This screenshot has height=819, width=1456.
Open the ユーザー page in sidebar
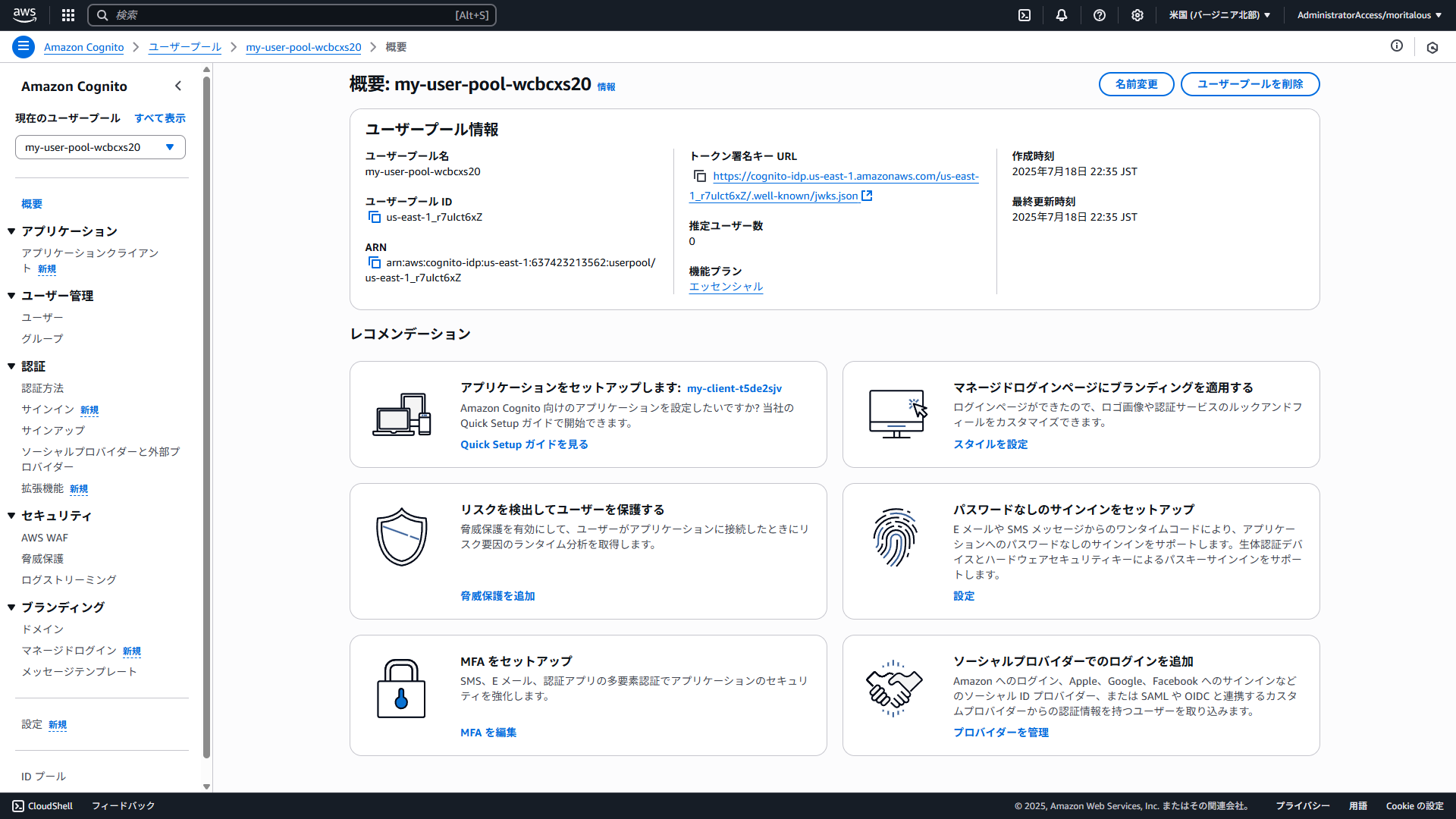coord(42,318)
